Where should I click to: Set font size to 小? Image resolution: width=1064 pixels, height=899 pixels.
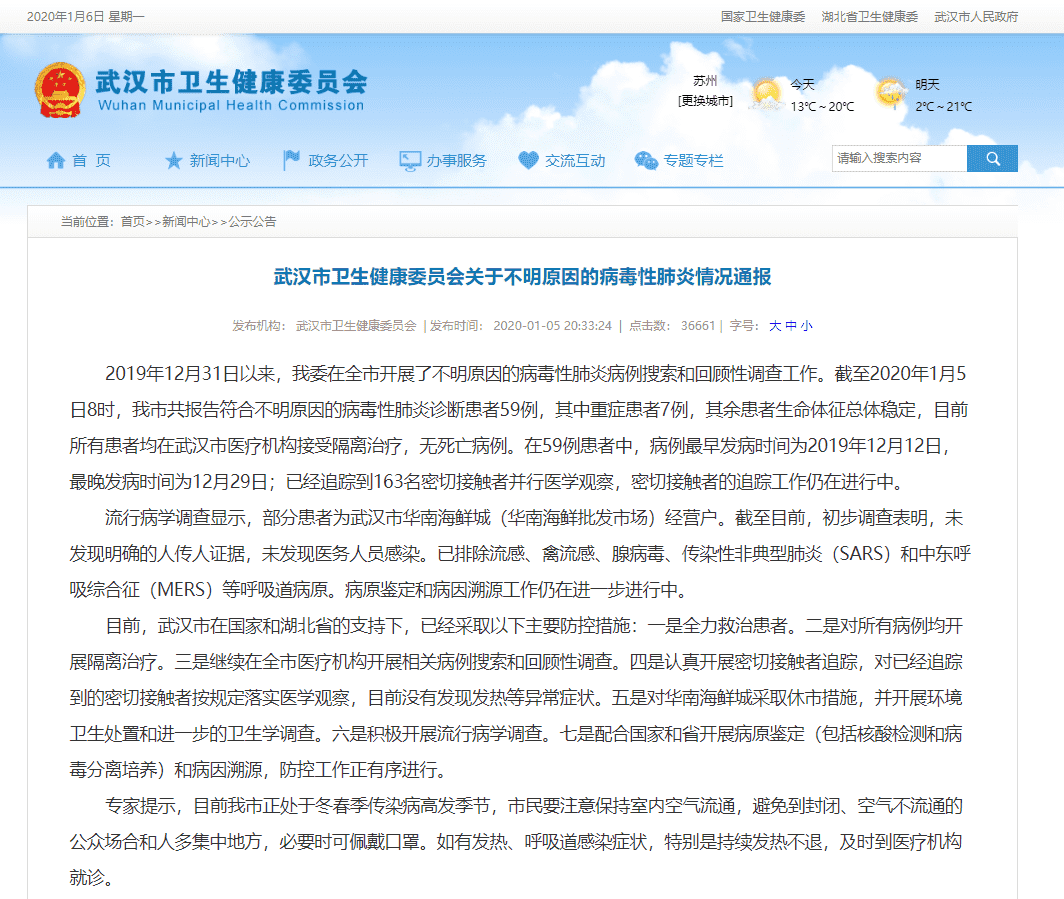[x=806, y=326]
